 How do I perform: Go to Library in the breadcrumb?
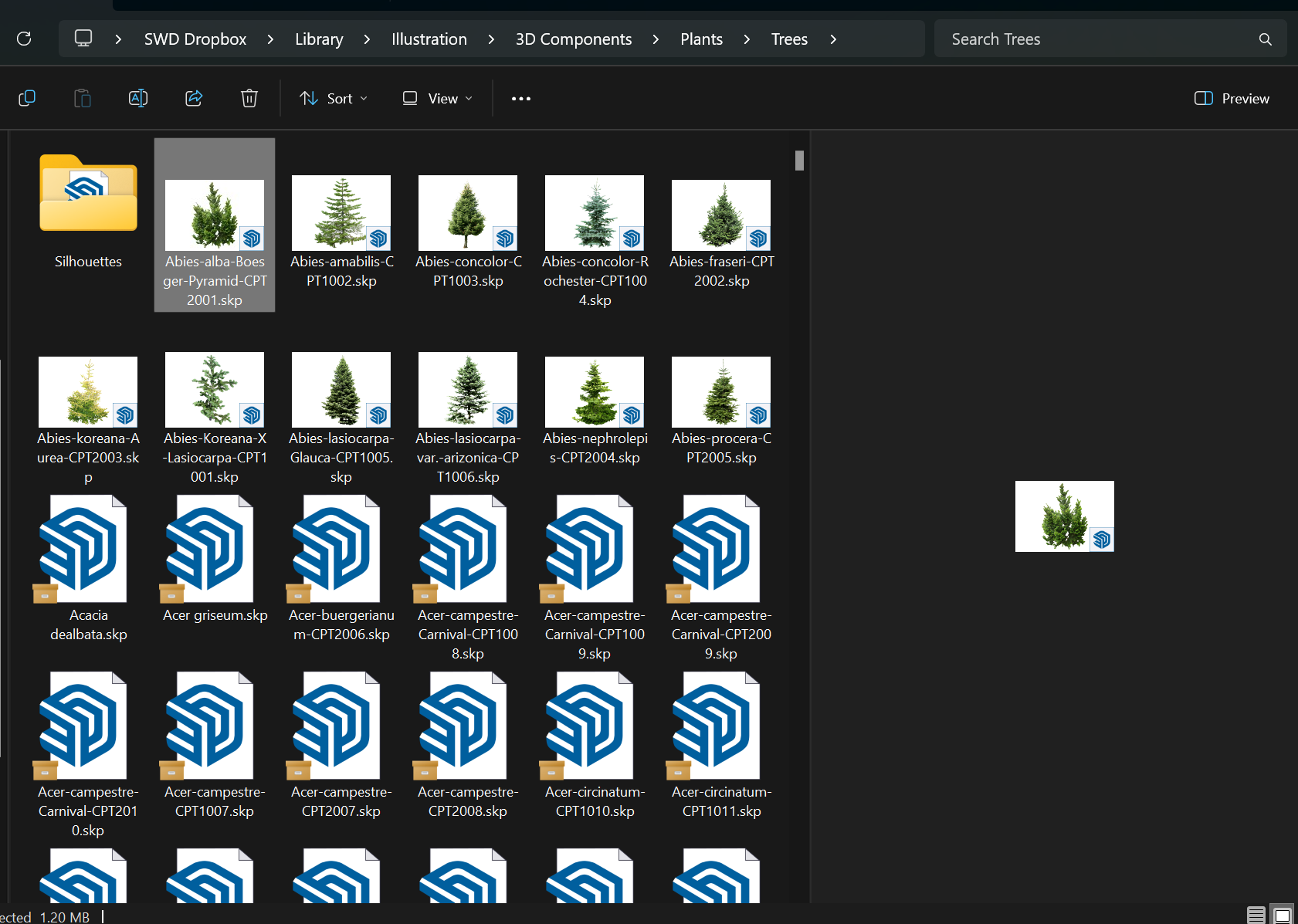tap(319, 39)
